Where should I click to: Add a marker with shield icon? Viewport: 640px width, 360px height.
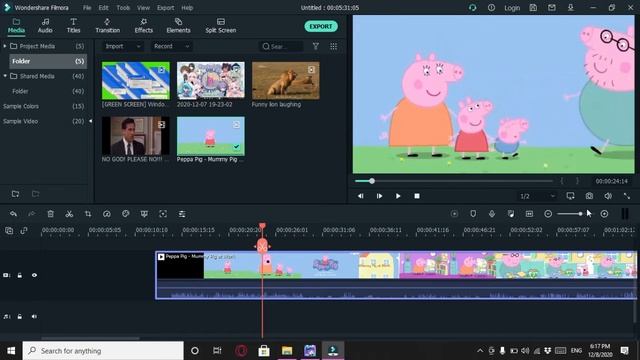pos(473,214)
